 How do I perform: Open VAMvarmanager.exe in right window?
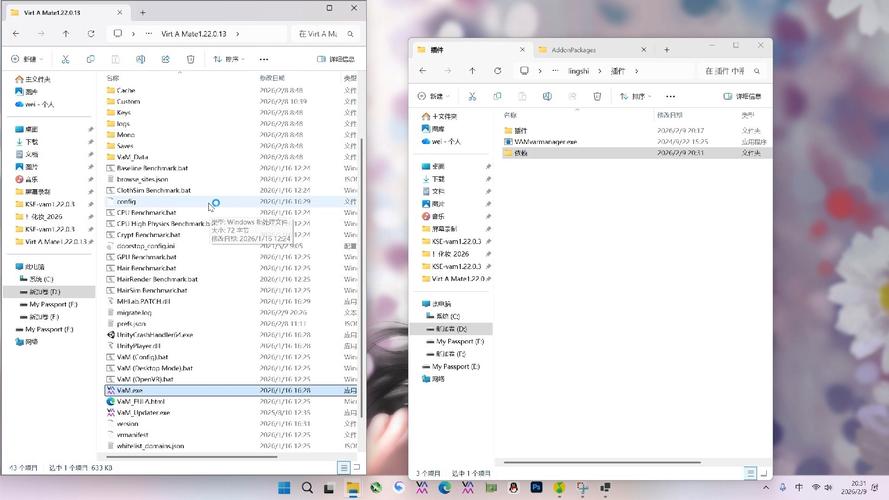(x=545, y=142)
